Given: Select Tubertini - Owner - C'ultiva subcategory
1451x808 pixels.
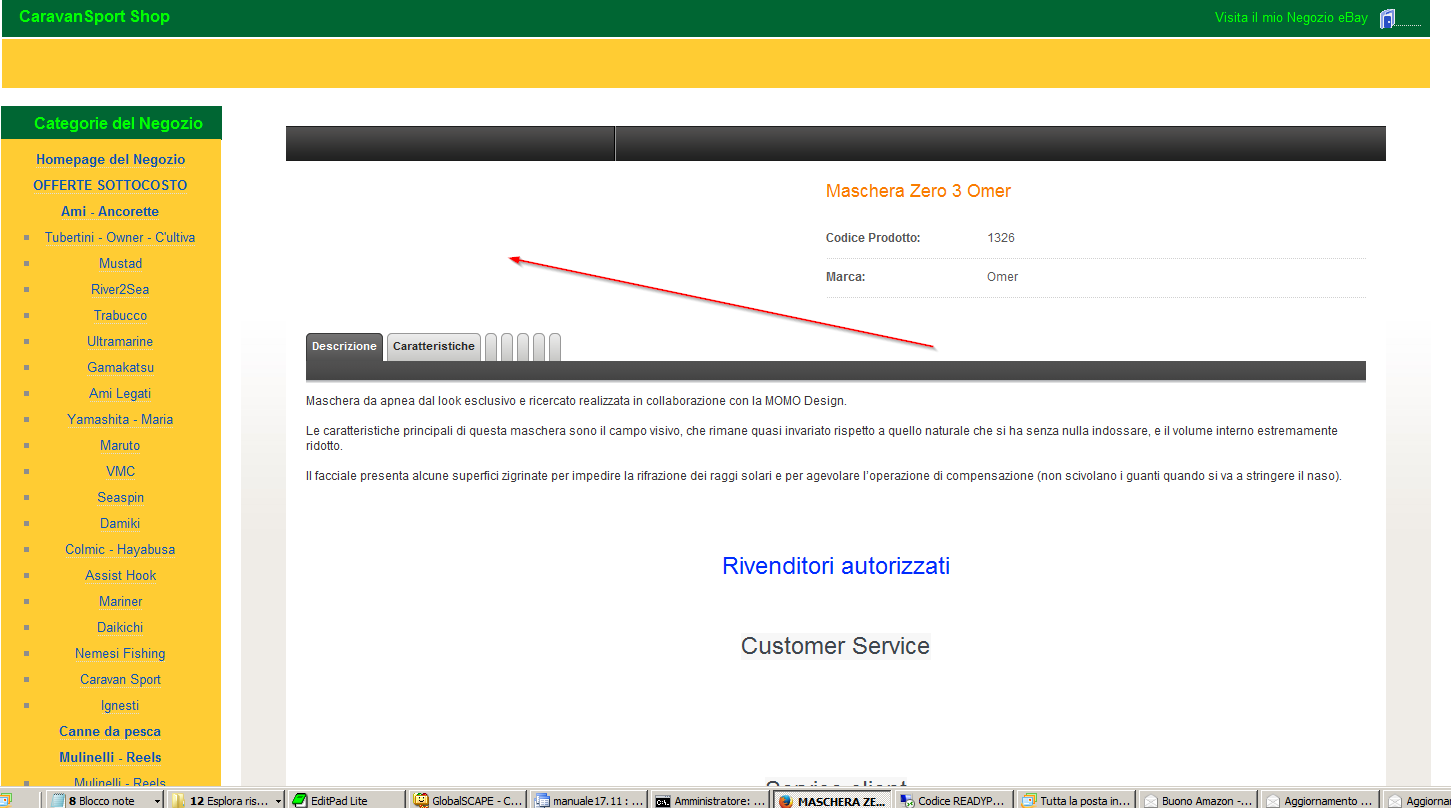Looking at the screenshot, I should click(x=120, y=237).
